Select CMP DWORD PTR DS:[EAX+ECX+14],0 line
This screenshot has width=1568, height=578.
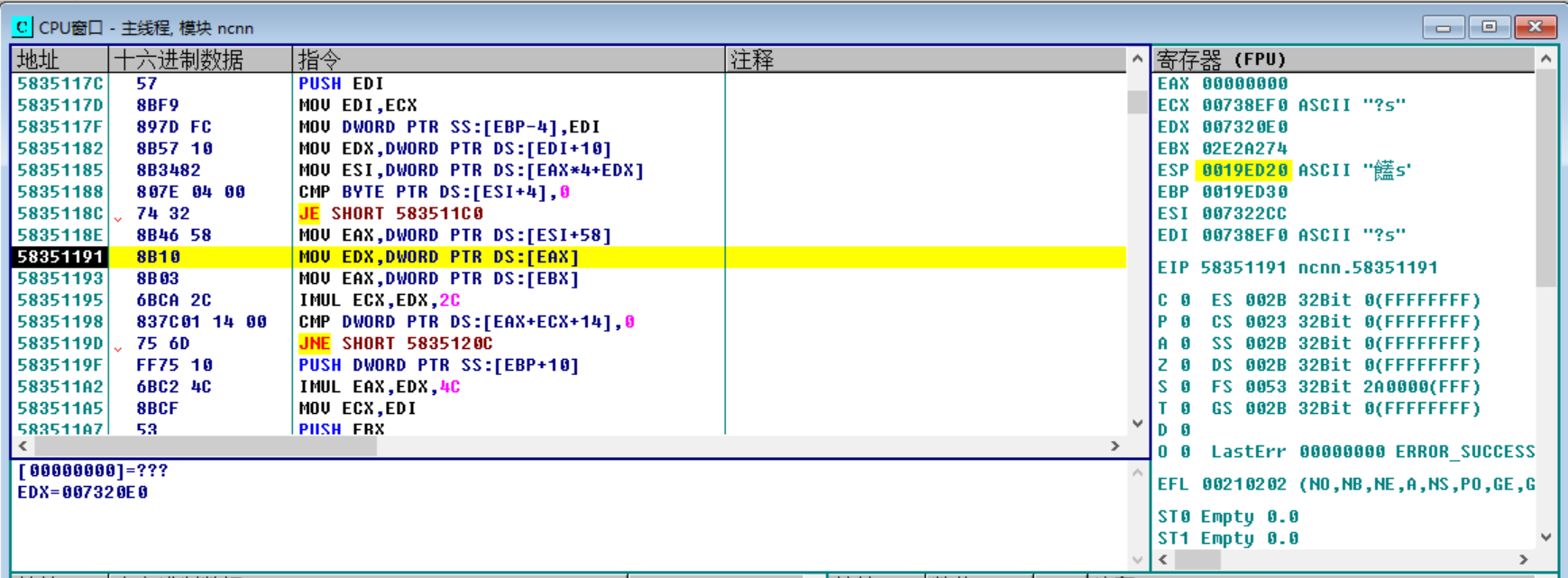[x=467, y=322]
